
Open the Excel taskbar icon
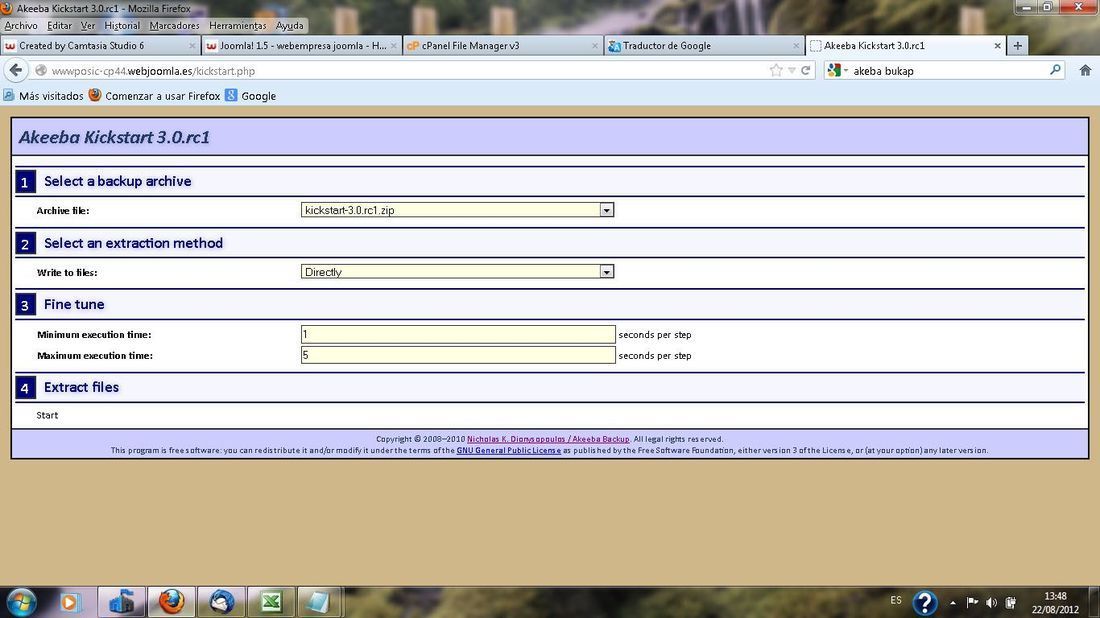pos(271,602)
